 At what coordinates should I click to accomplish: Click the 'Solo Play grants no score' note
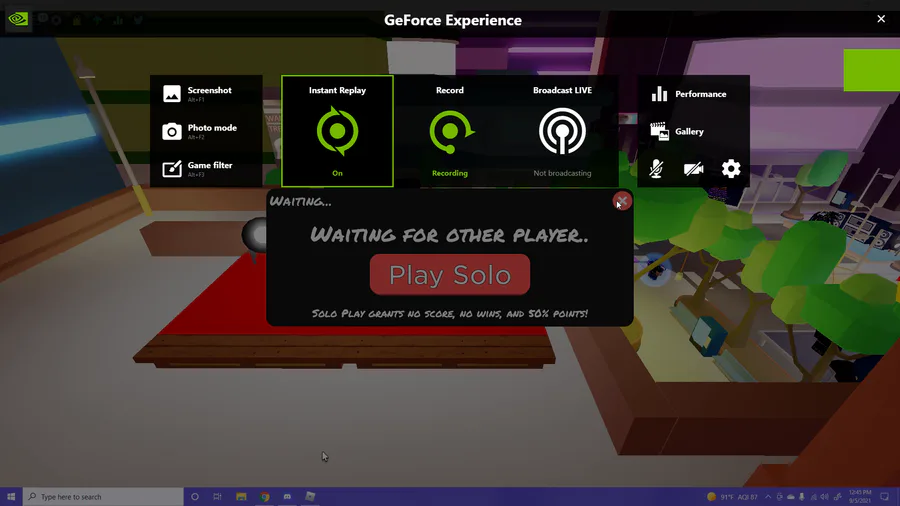[450, 313]
